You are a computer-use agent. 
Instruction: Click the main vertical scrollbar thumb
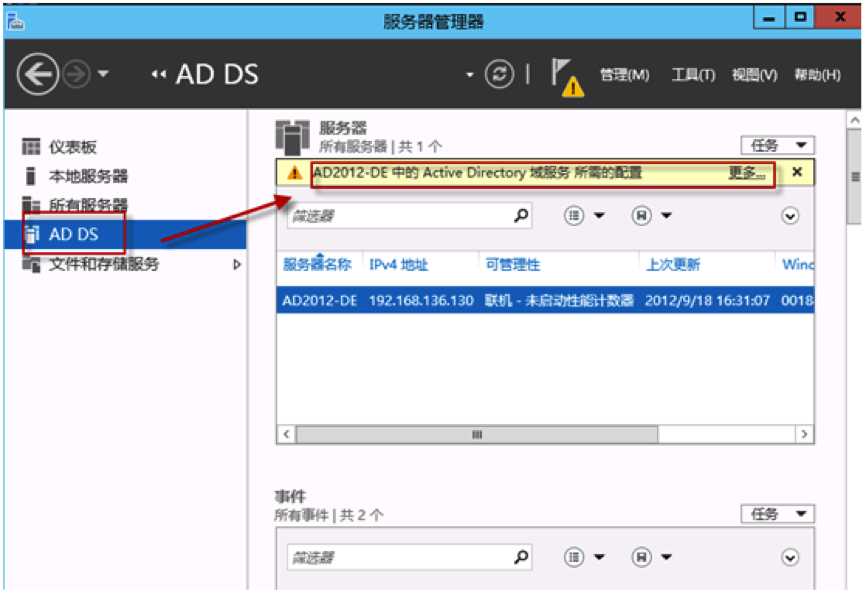pos(855,177)
